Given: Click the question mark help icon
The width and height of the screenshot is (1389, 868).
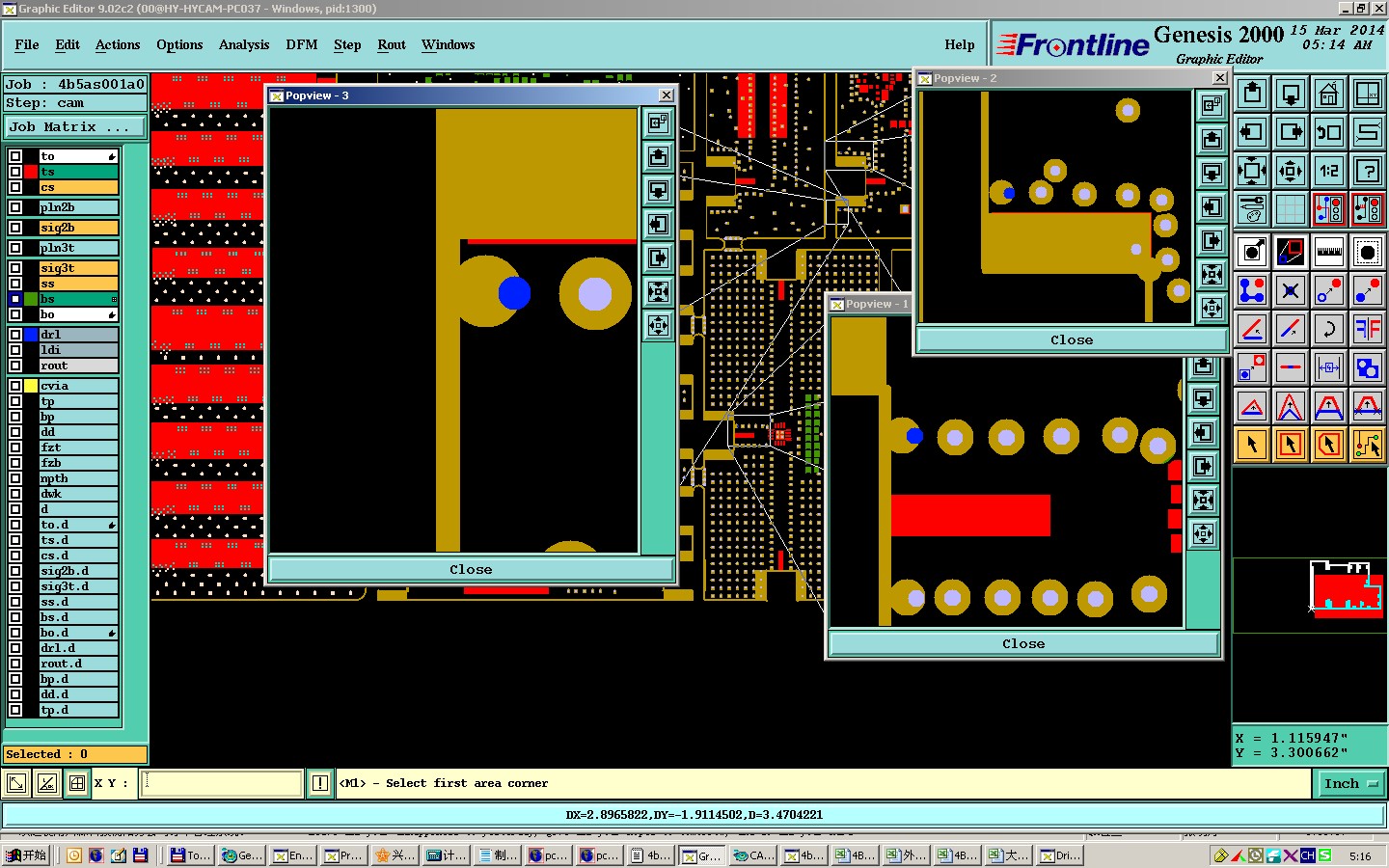Looking at the screenshot, I should (1367, 172).
